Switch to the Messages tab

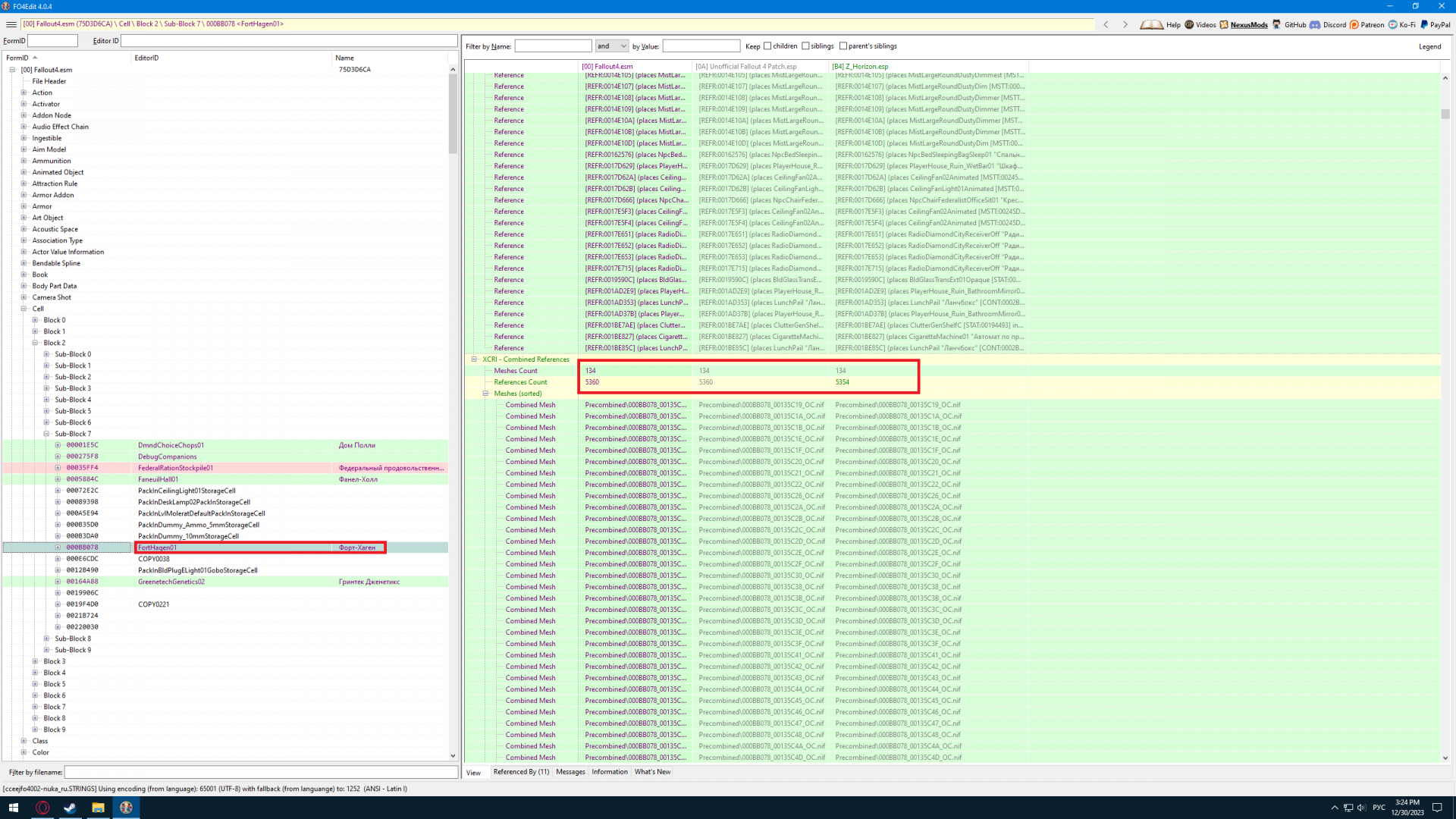pyautogui.click(x=570, y=772)
